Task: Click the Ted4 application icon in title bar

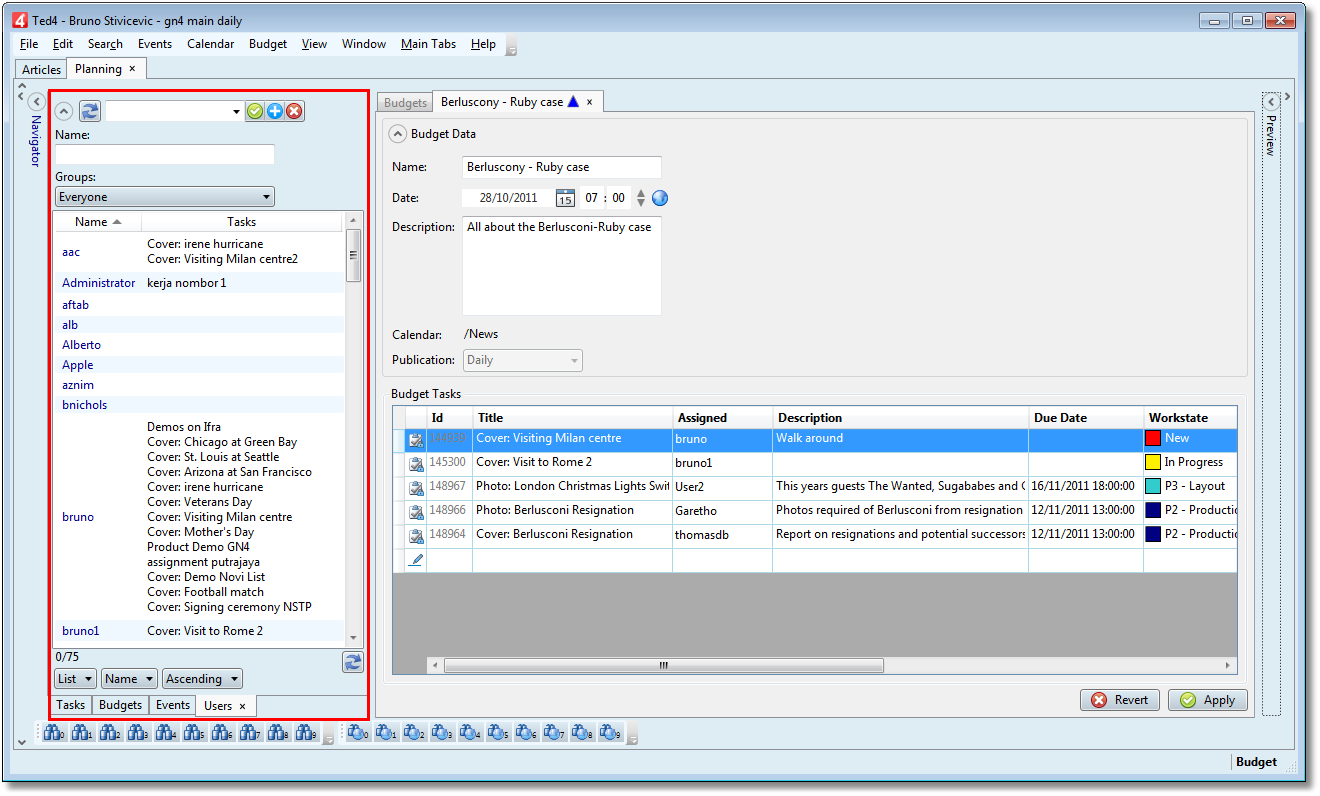Action: (x=18, y=20)
